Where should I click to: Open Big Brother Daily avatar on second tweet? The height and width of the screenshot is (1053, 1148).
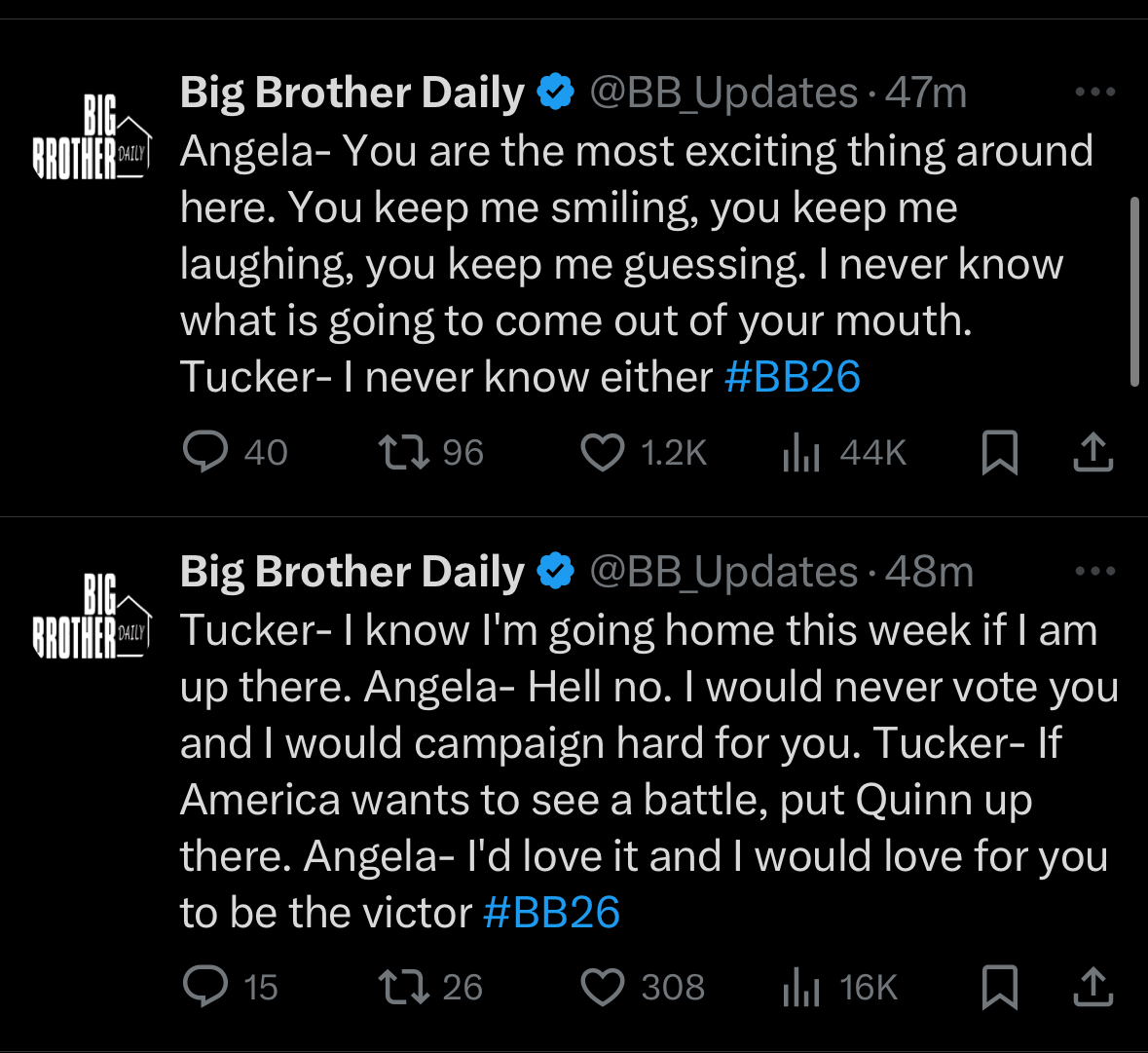pyautogui.click(x=93, y=616)
